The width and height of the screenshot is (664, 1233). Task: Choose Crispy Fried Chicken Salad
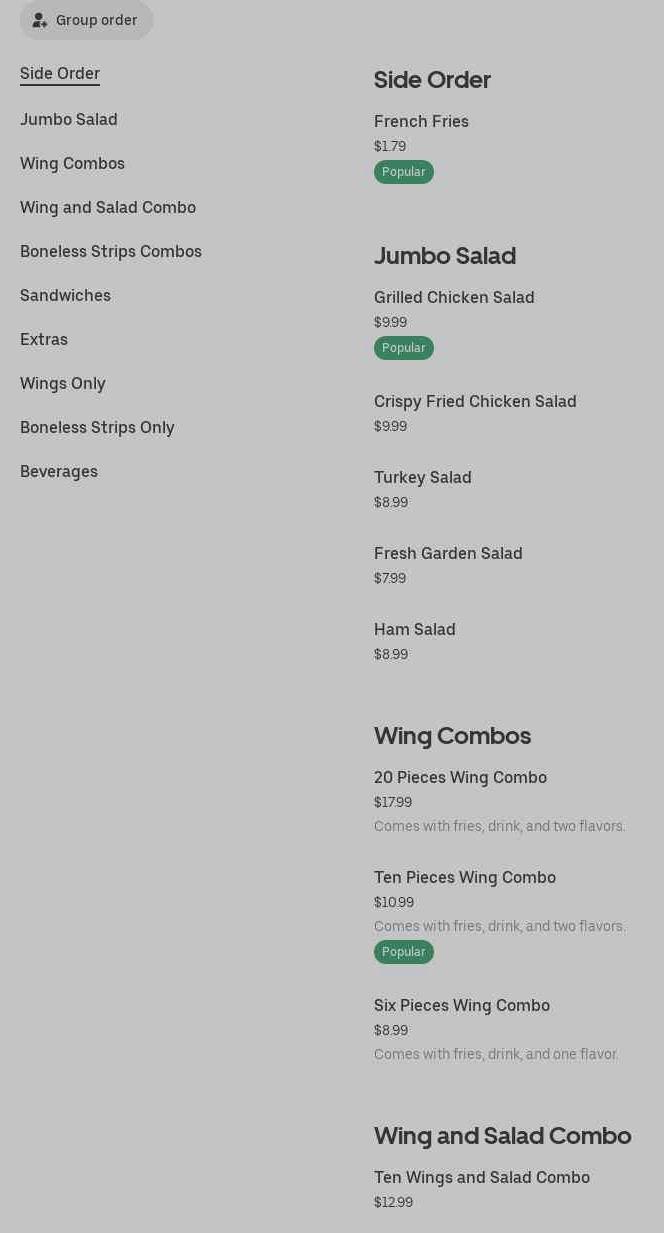point(475,402)
